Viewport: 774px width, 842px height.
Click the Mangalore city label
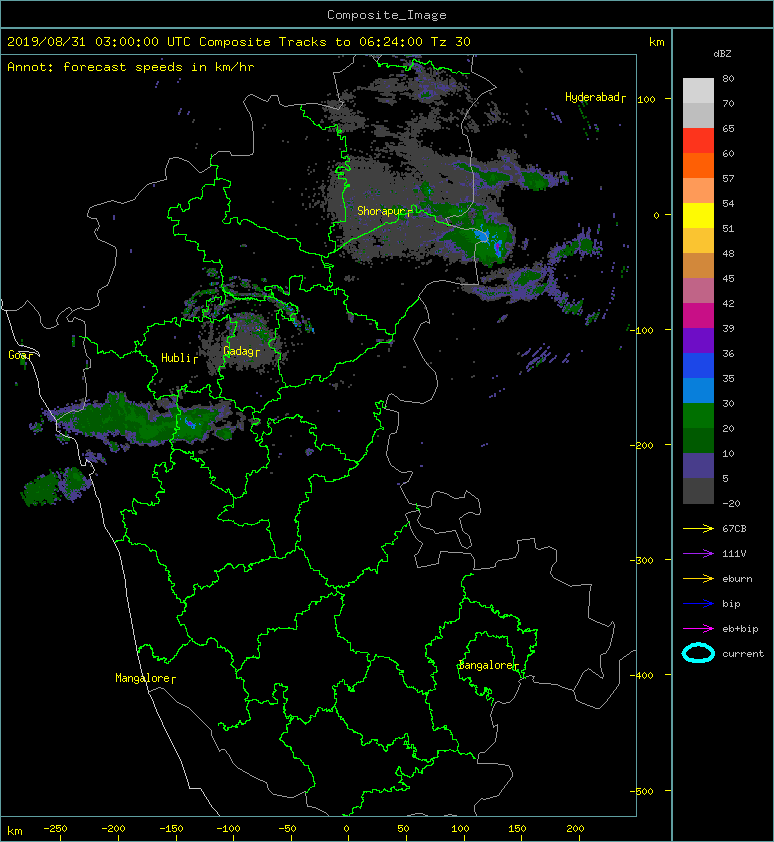[142, 678]
